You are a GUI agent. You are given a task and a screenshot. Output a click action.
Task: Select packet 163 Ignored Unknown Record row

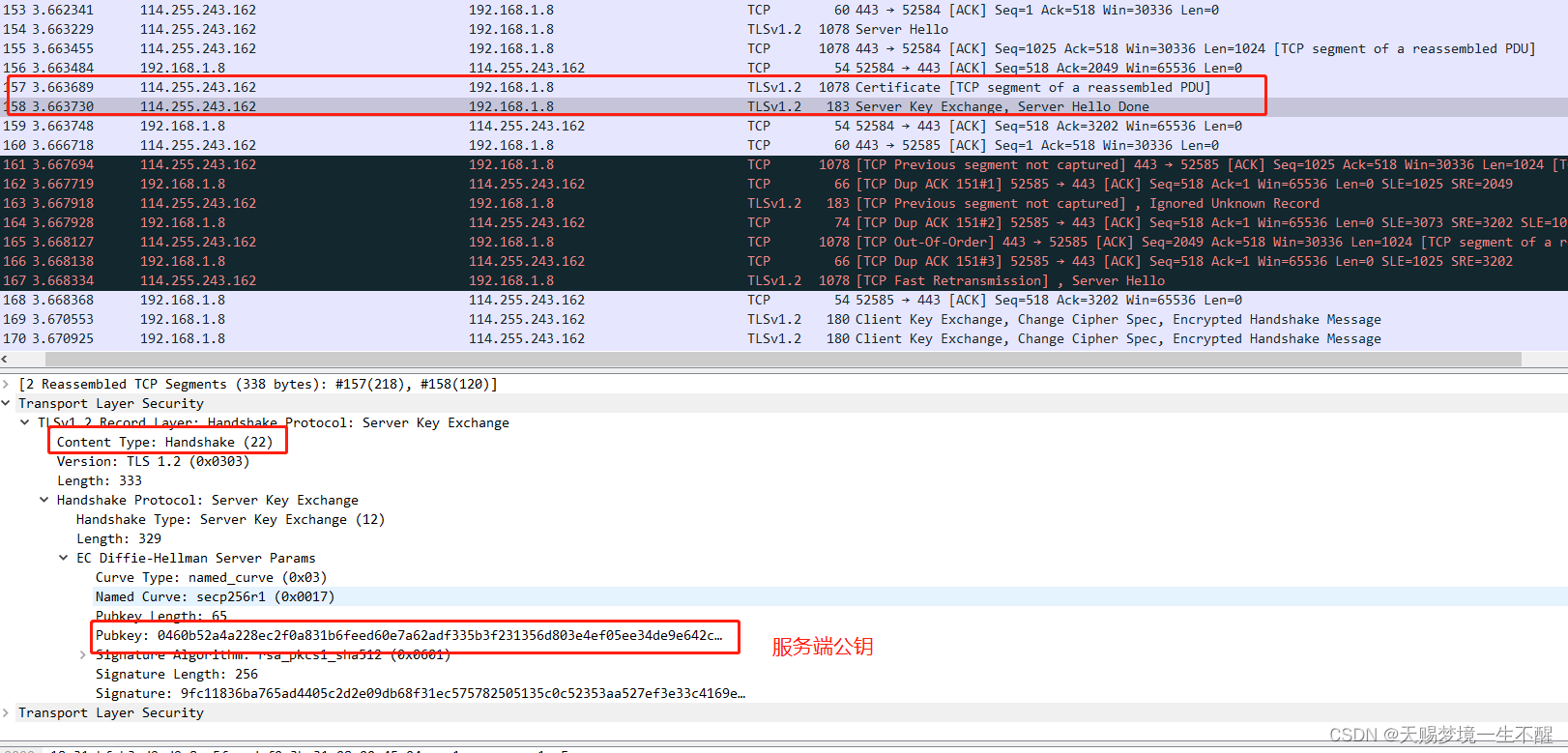click(784, 203)
